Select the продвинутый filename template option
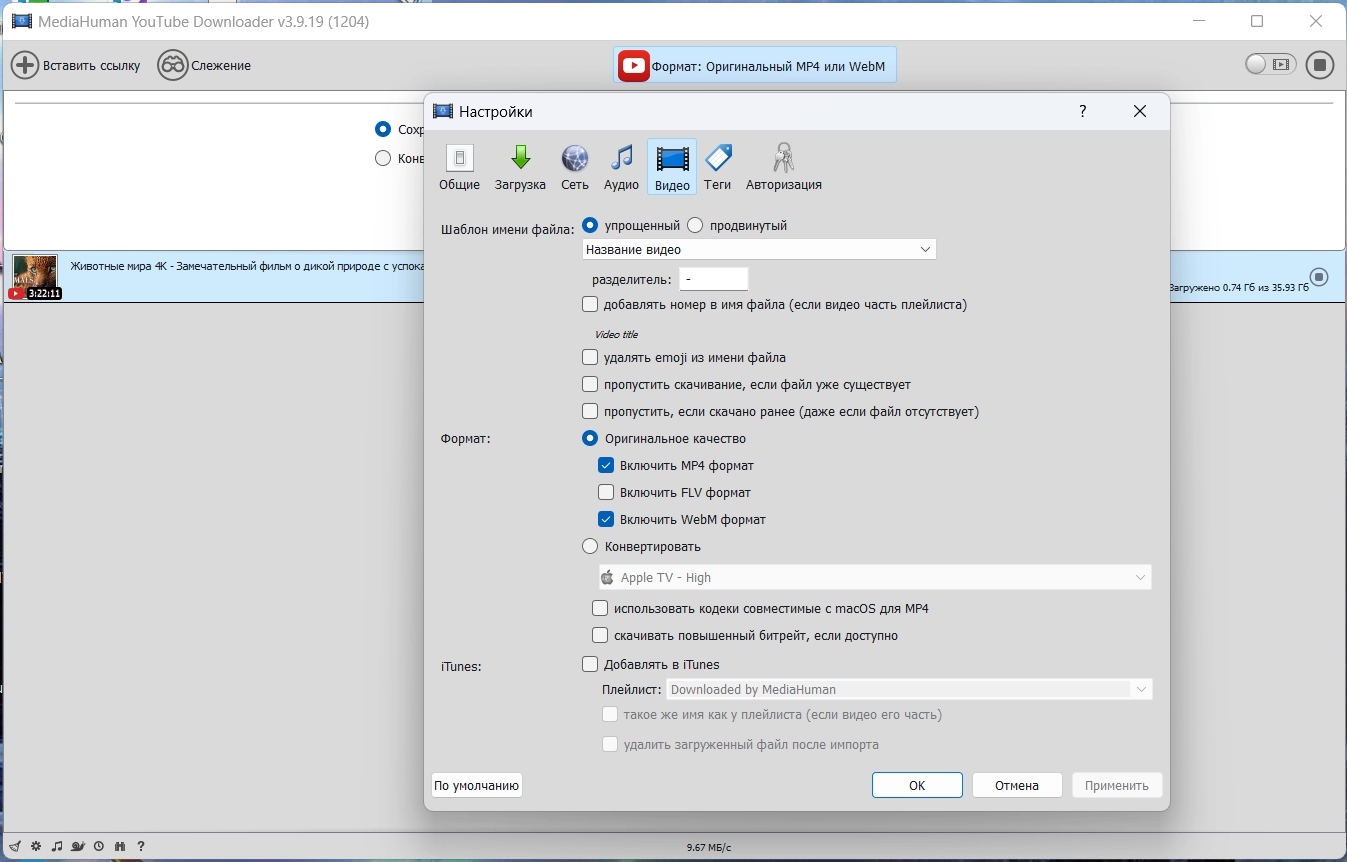1347x862 pixels. (696, 226)
